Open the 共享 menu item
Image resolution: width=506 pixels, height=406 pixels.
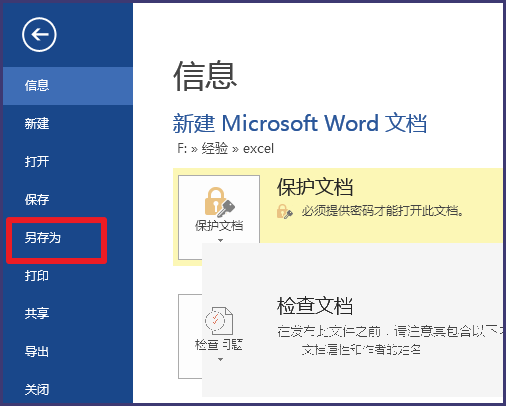coord(68,314)
